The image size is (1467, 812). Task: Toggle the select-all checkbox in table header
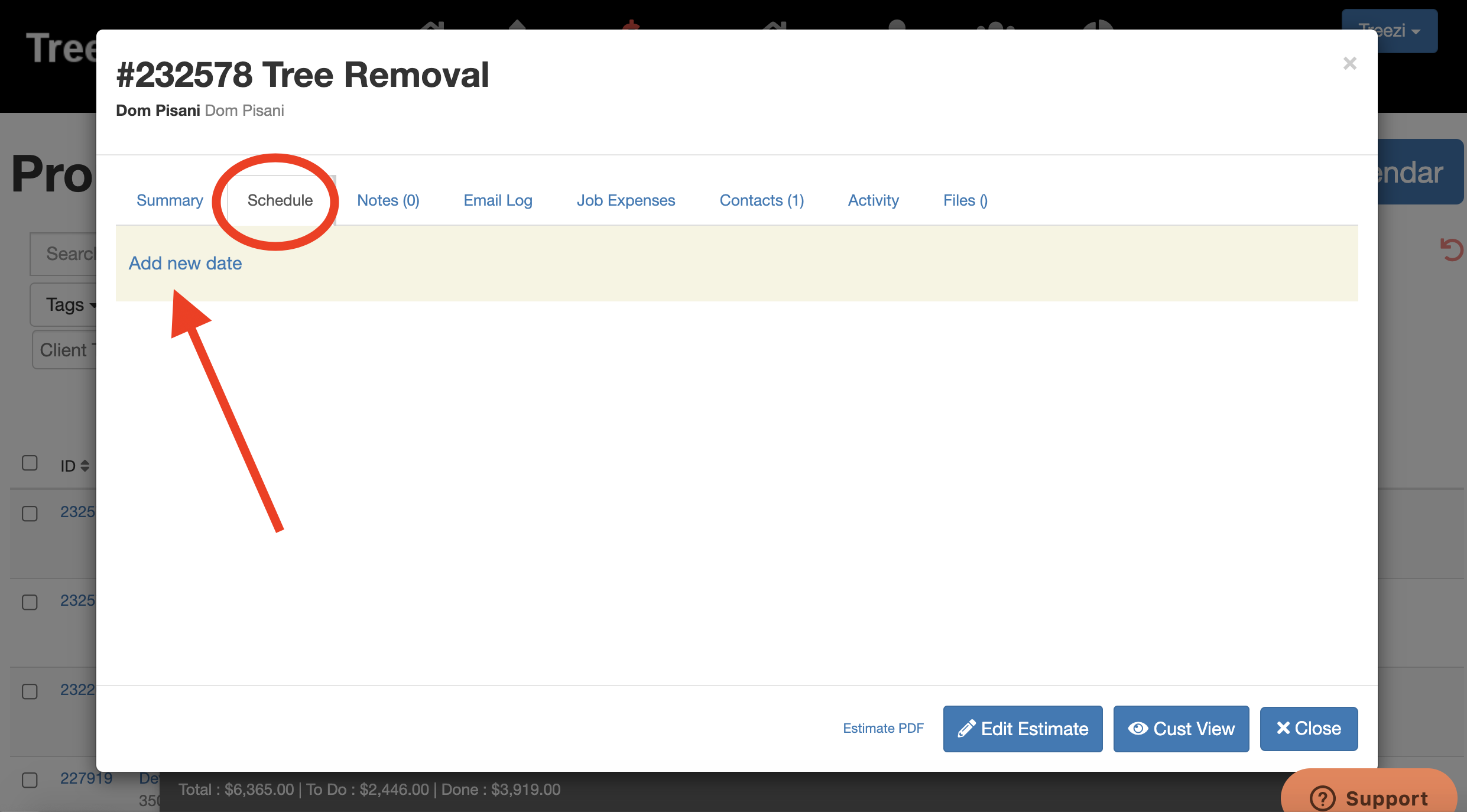point(30,463)
